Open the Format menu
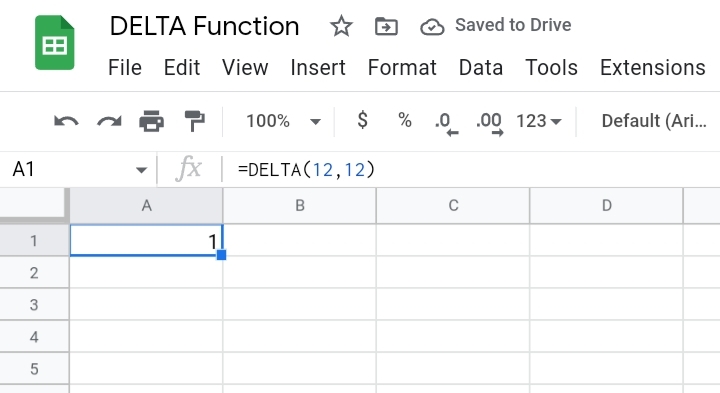Viewport: 720px width, 393px height. 402,67
